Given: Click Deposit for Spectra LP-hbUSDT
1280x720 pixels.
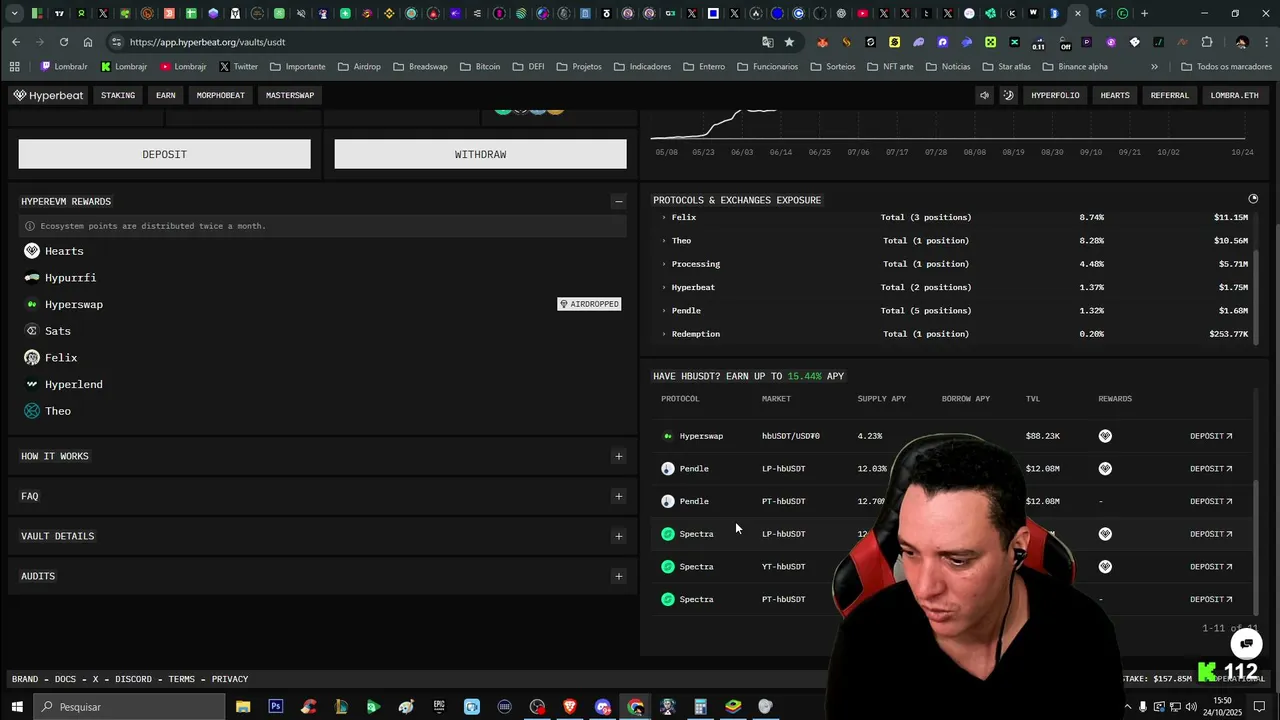Looking at the screenshot, I should pos(1211,534).
